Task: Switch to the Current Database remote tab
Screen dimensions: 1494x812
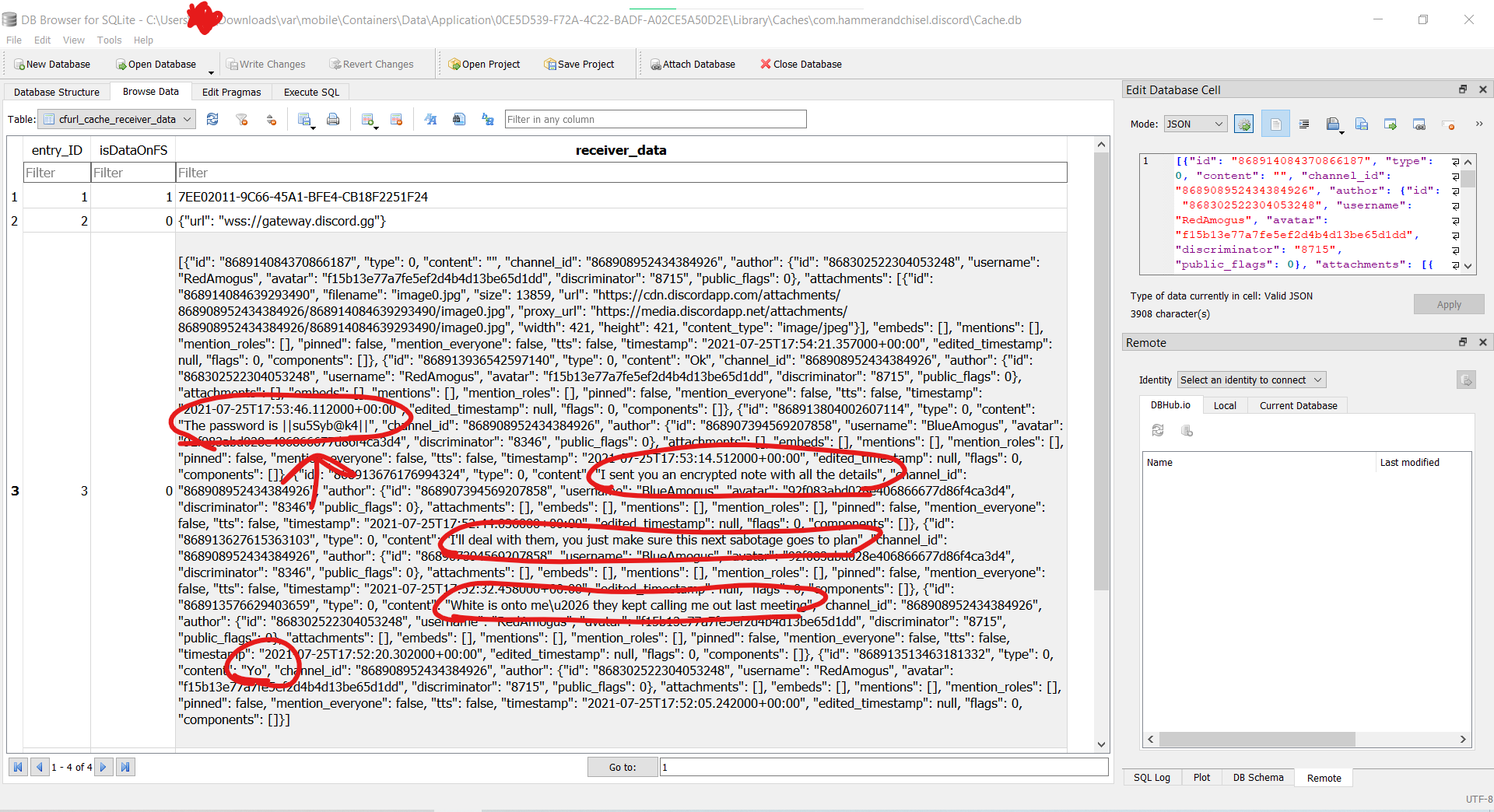Action: click(x=1298, y=405)
